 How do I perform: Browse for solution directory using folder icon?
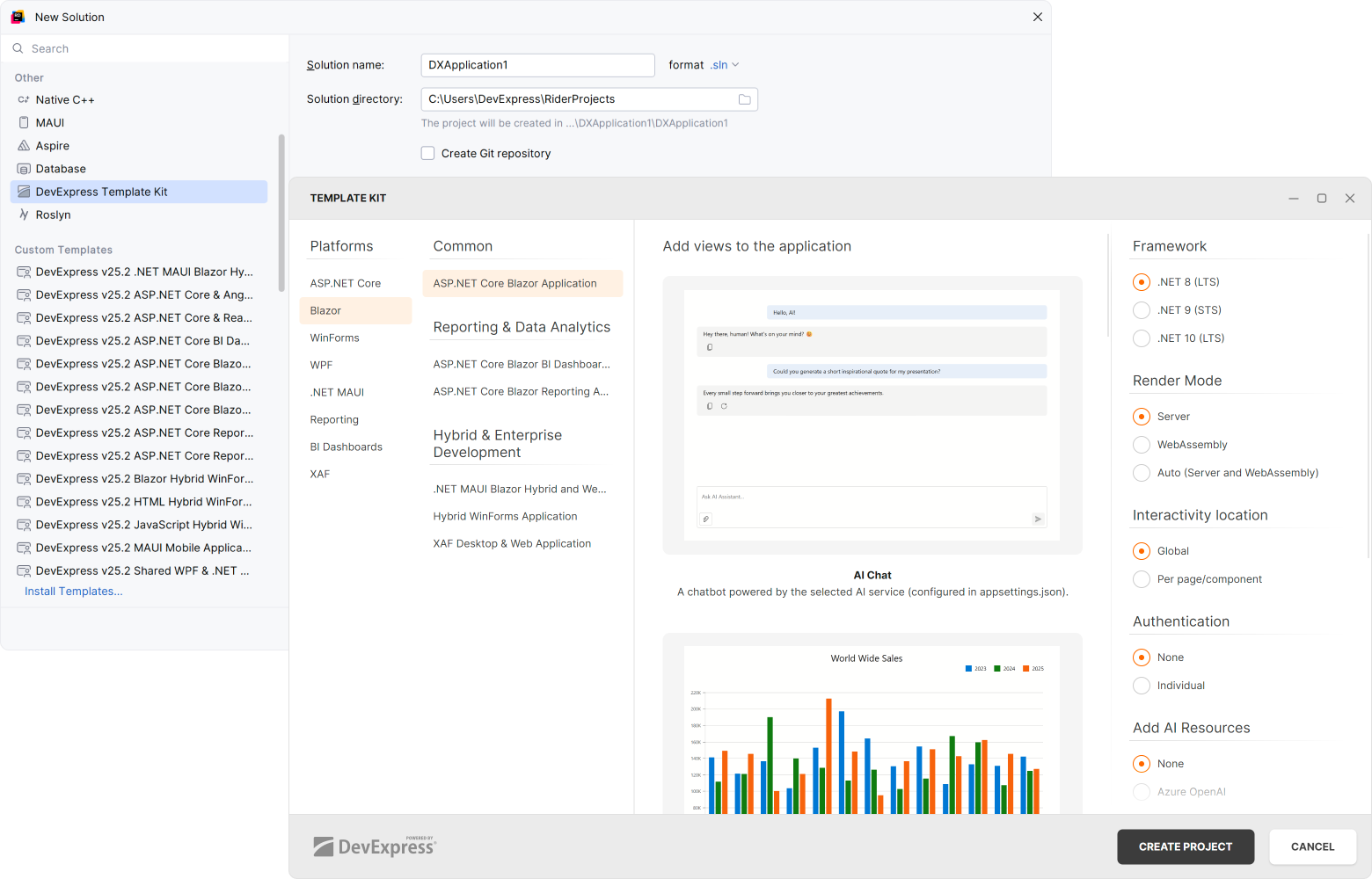(743, 98)
